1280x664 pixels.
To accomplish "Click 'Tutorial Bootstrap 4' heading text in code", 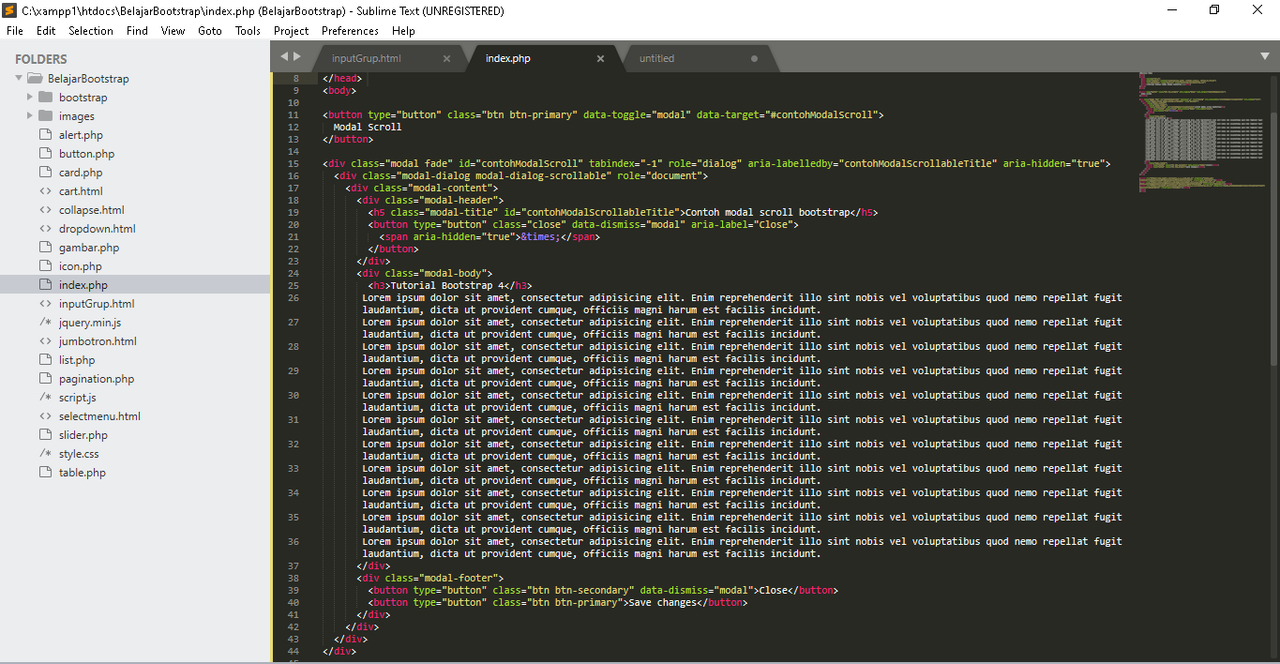I will (x=444, y=285).
